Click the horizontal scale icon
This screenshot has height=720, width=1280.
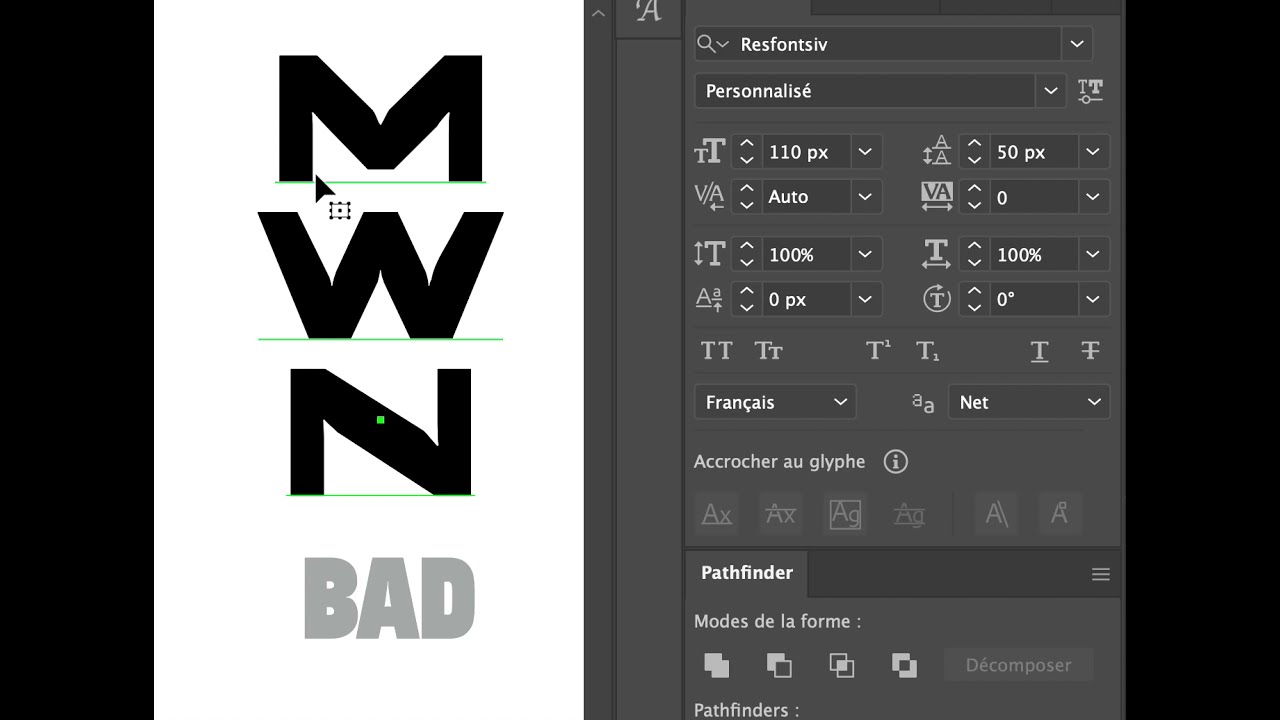pos(936,254)
